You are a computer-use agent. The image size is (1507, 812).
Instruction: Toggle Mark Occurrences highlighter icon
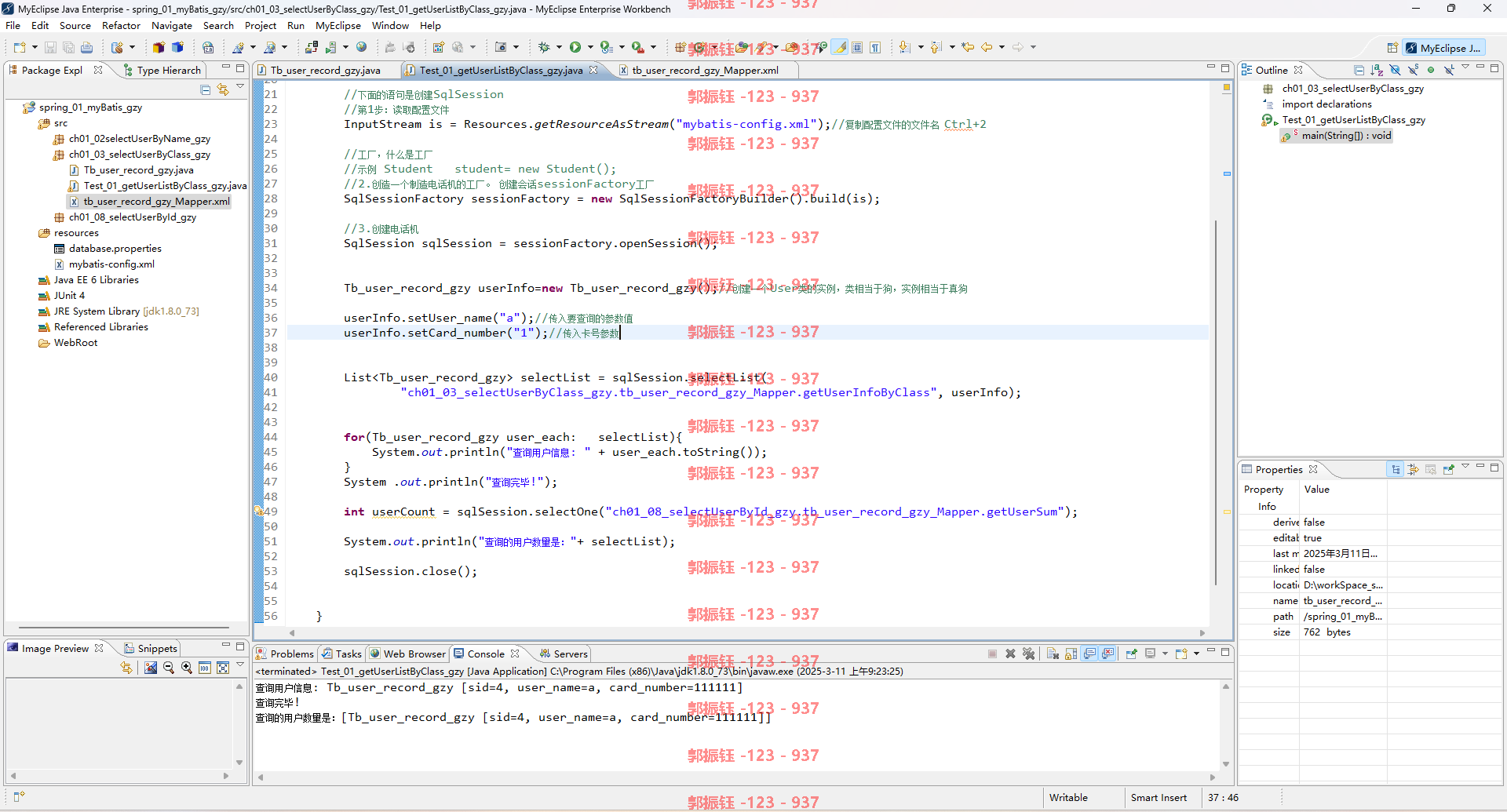pyautogui.click(x=840, y=47)
